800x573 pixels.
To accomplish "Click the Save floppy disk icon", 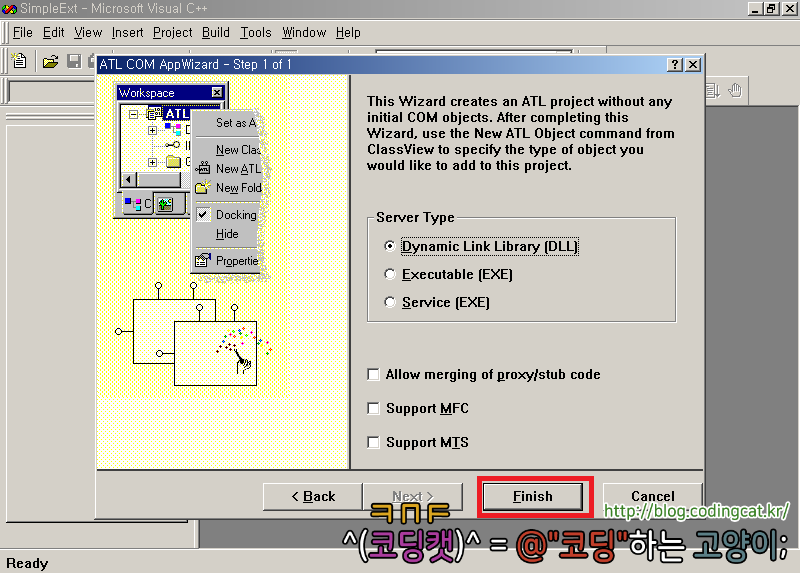I will [74, 62].
